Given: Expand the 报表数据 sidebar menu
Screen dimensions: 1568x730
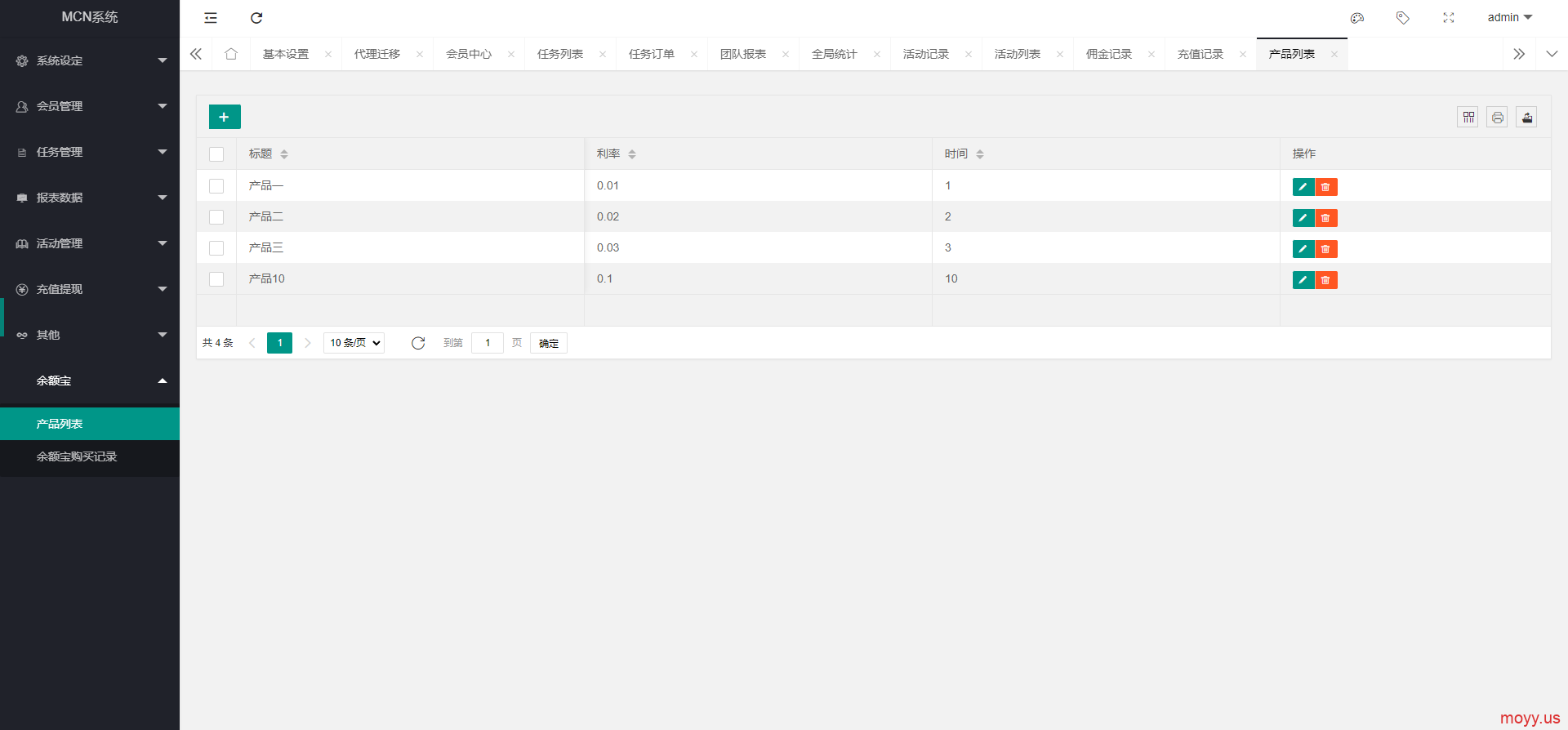Looking at the screenshot, I should pyautogui.click(x=90, y=198).
